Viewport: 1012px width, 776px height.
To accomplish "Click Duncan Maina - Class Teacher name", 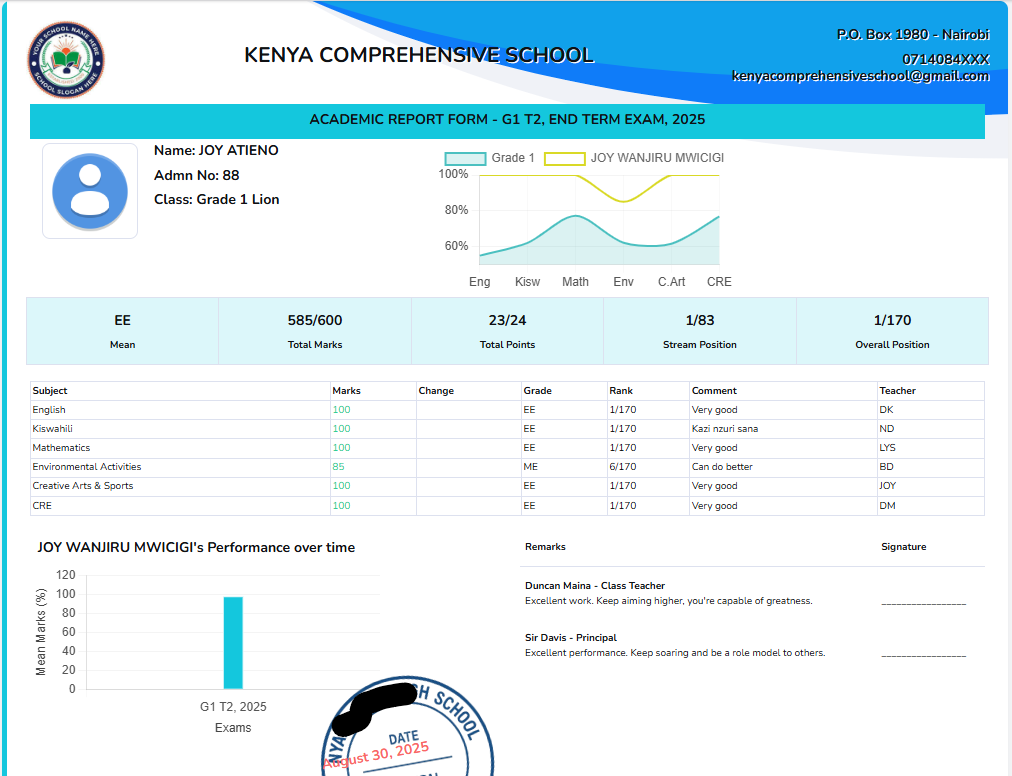I will (595, 586).
